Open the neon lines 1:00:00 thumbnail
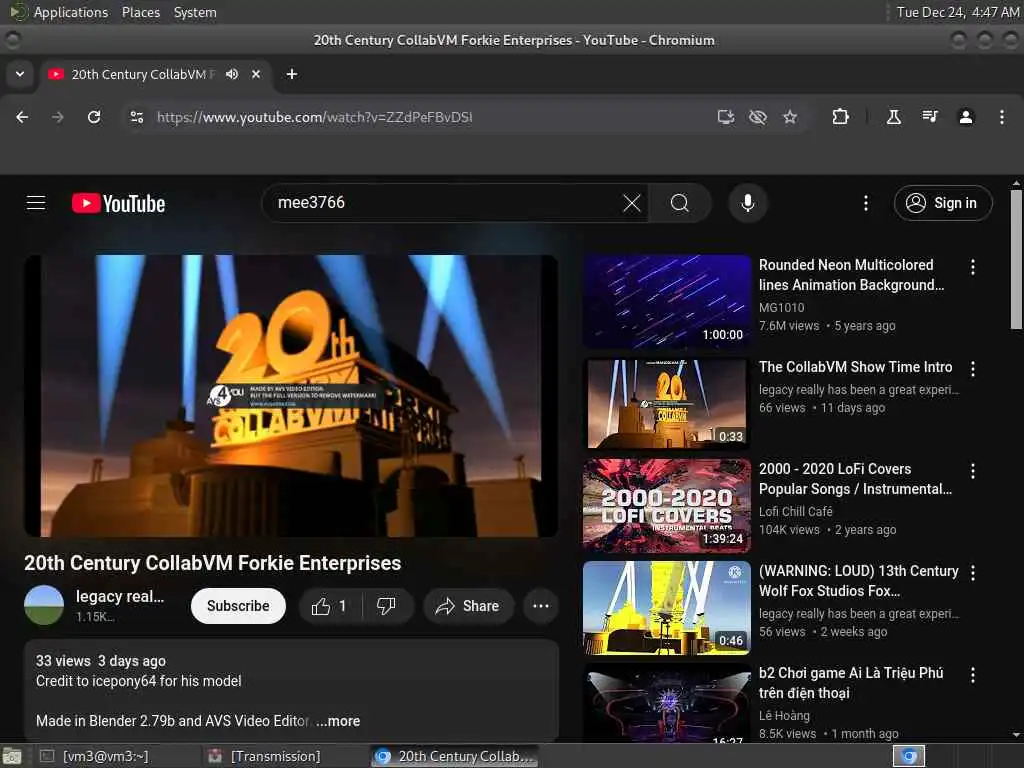Image resolution: width=1024 pixels, height=768 pixels. [667, 301]
